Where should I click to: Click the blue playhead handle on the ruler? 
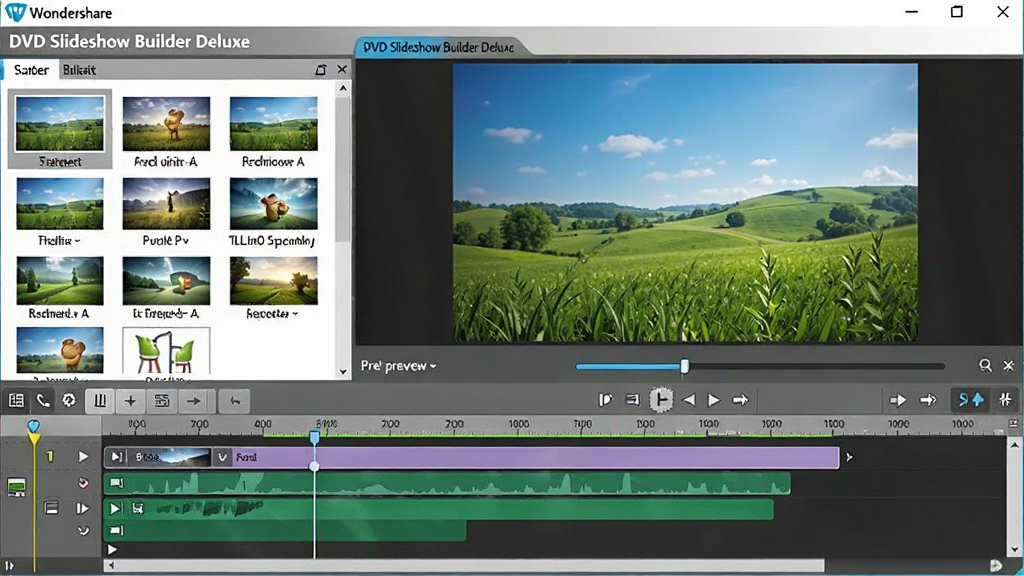point(314,436)
